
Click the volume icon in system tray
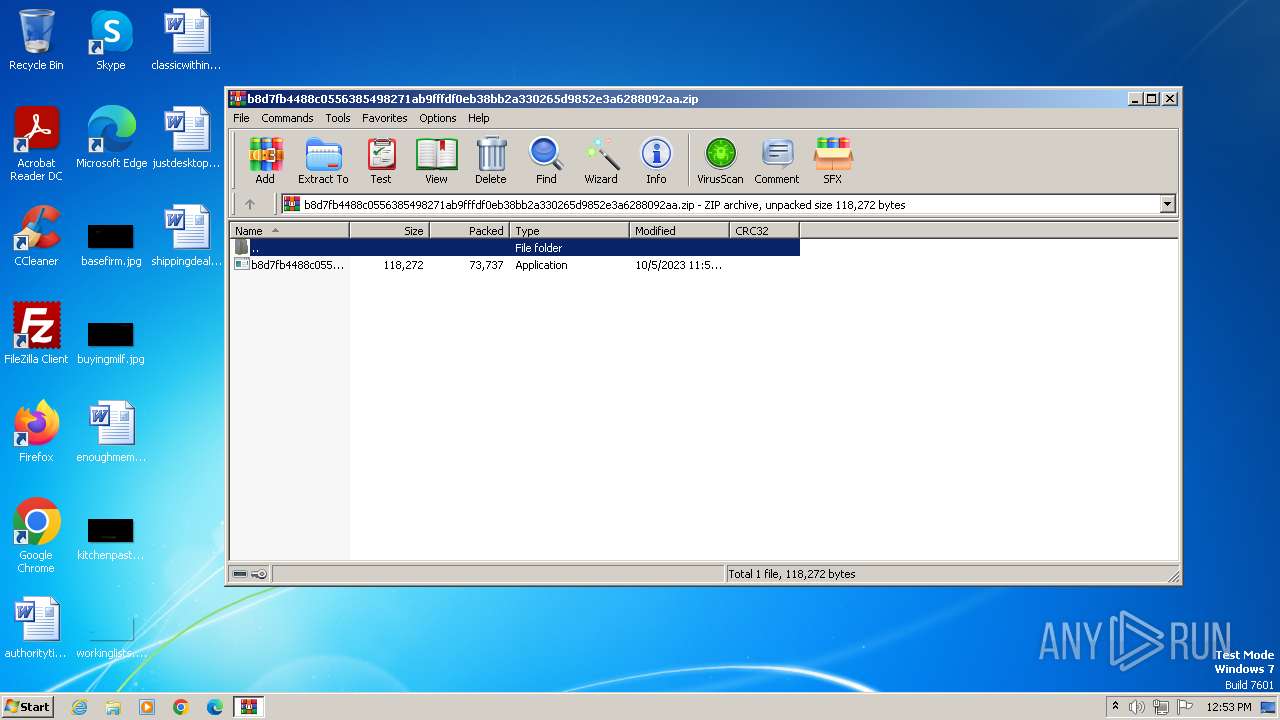1137,707
